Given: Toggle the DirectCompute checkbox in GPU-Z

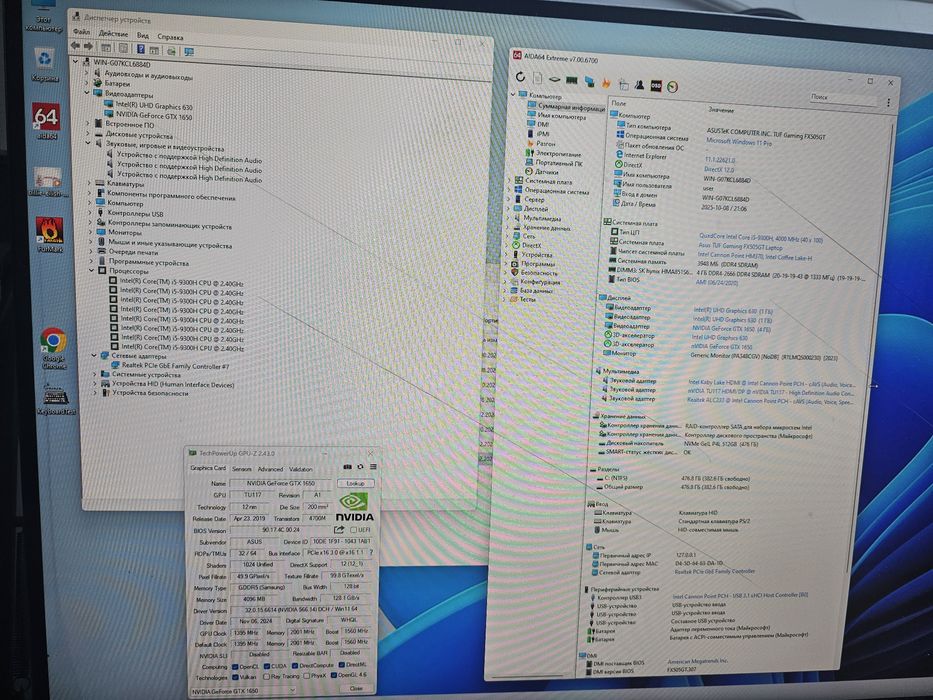Looking at the screenshot, I should click(x=294, y=665).
